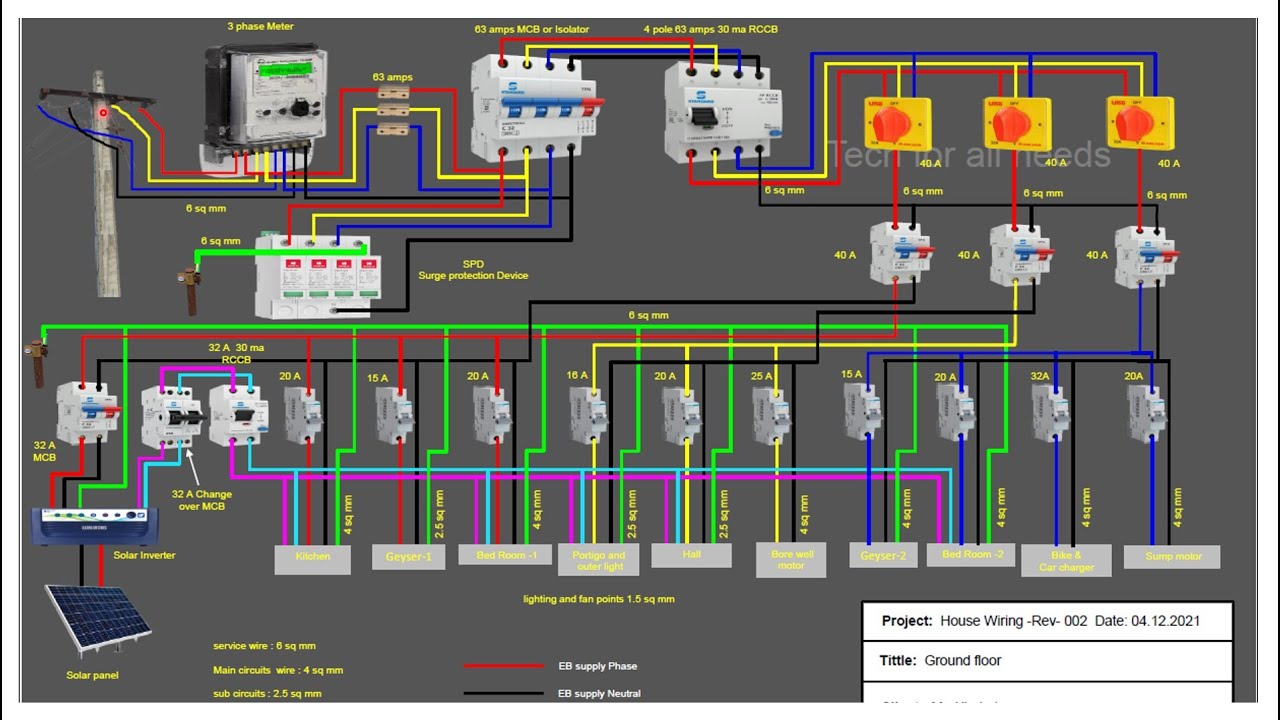Image resolution: width=1280 pixels, height=720 pixels.
Task: Select the 'EB supply Phase' legend text
Action: click(597, 666)
